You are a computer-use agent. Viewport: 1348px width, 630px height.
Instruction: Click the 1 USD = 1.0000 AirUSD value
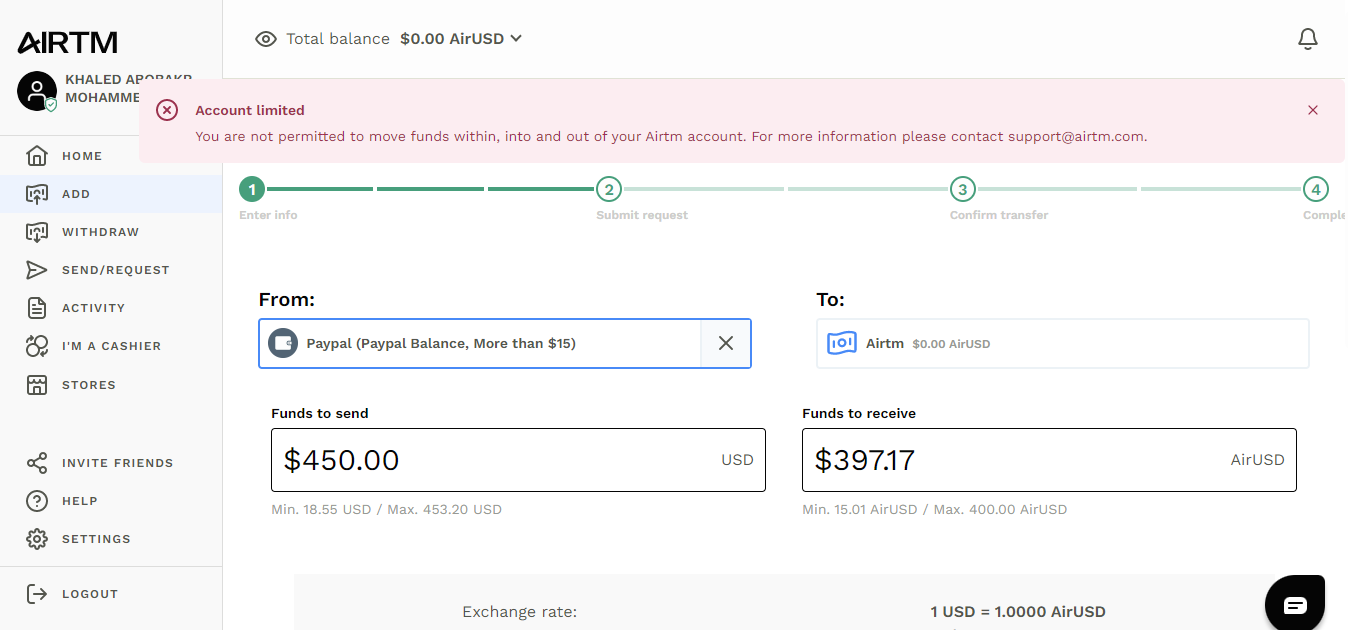(x=1018, y=612)
